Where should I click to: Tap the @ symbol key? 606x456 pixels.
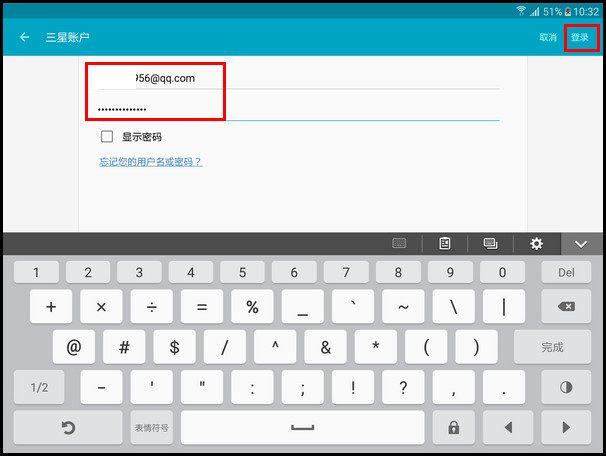[74, 347]
